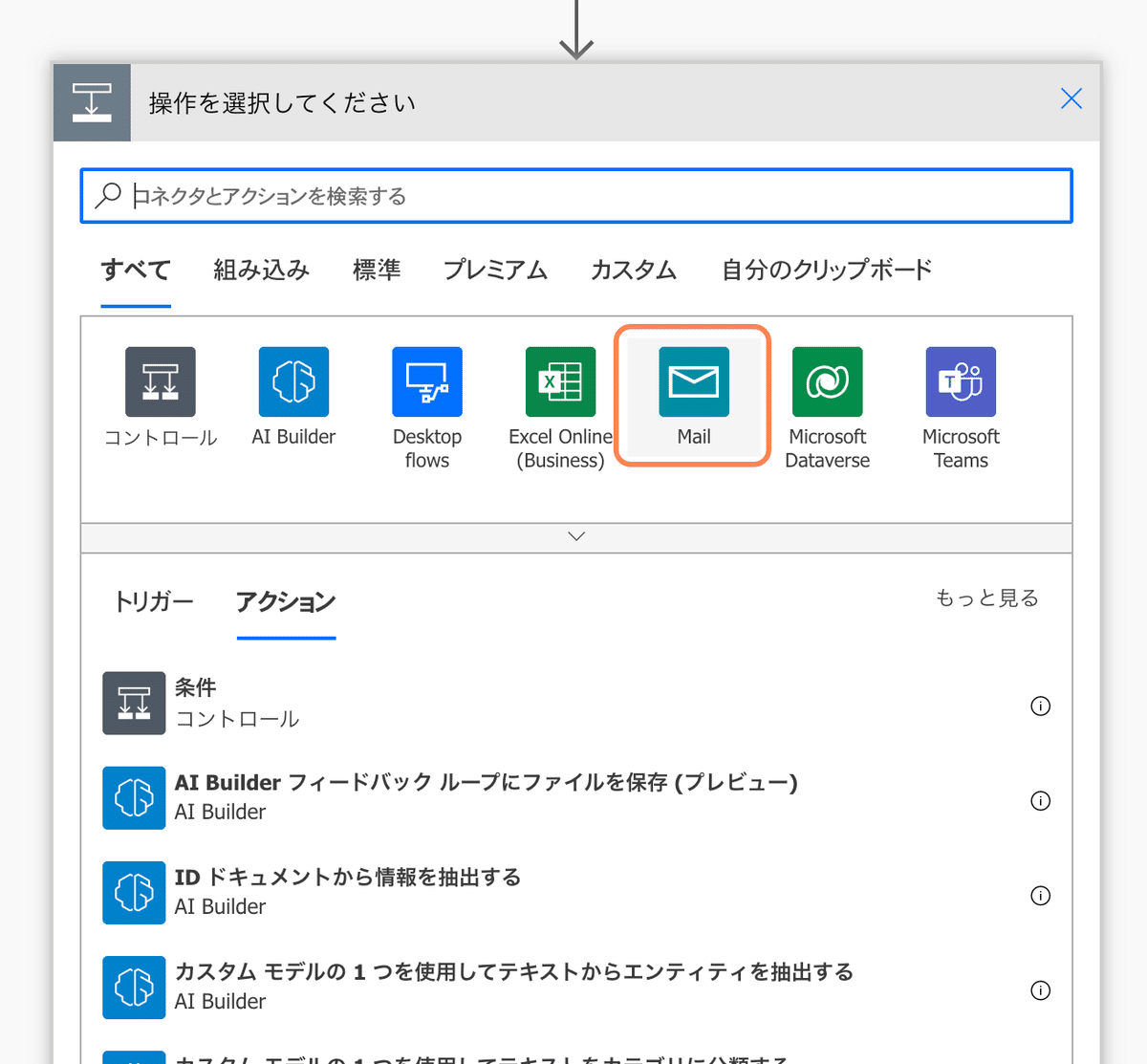Close the operation selection panel
Image resolution: width=1147 pixels, height=1064 pixels.
coord(1071,98)
